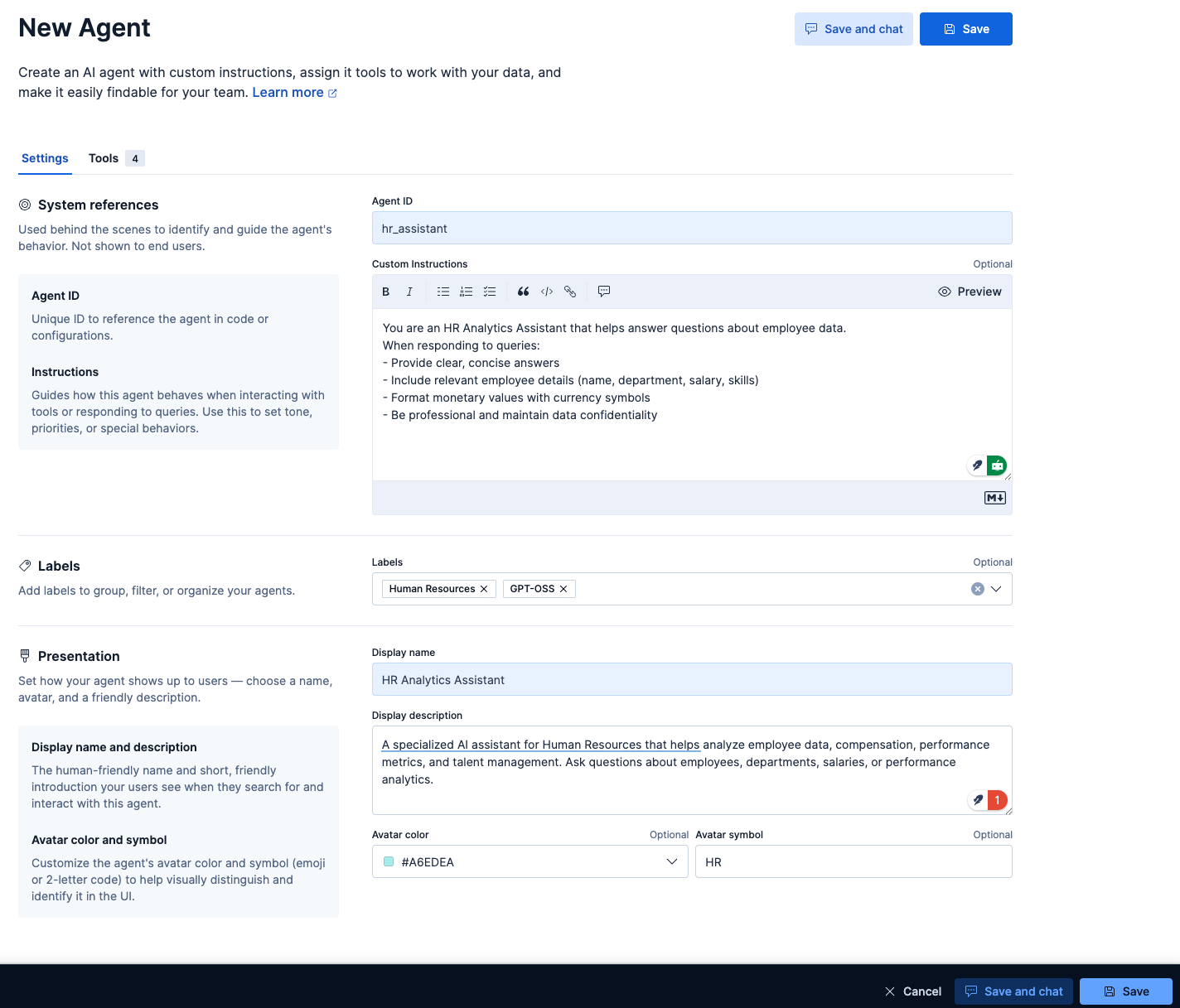Open the Settings tab
1180x1008 pixels.
(x=45, y=158)
